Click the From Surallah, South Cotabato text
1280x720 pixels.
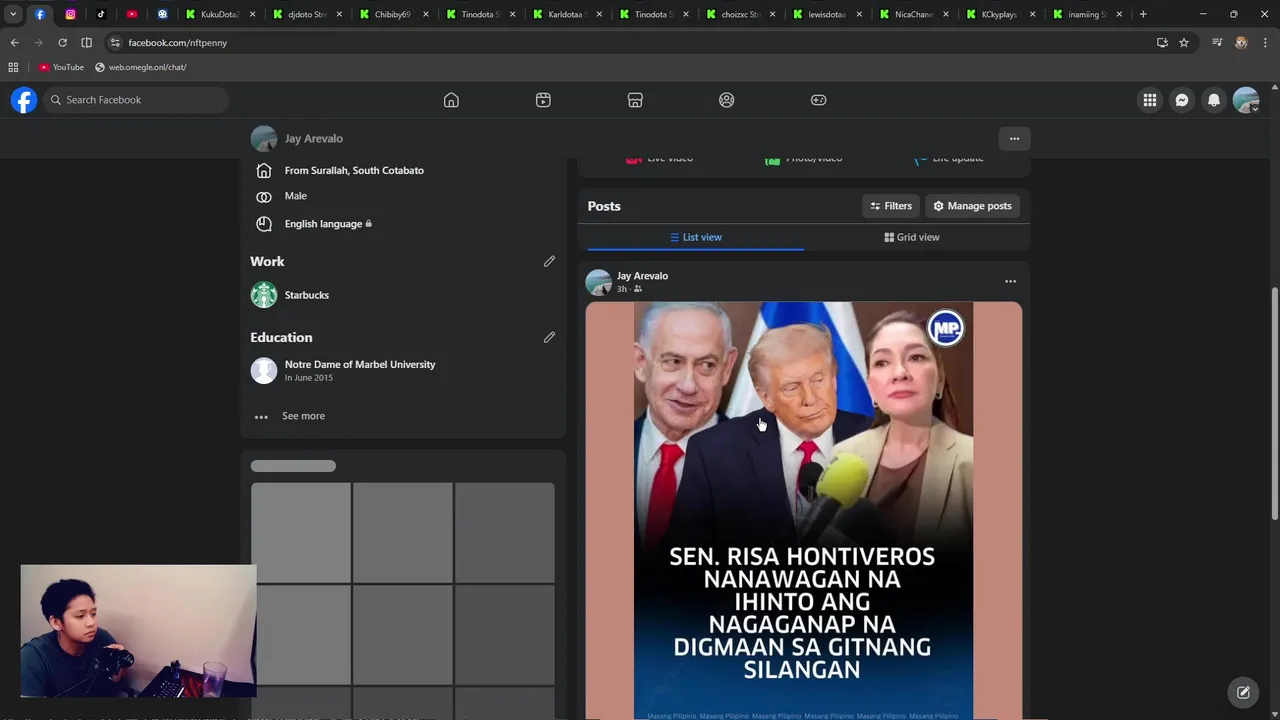[354, 170]
